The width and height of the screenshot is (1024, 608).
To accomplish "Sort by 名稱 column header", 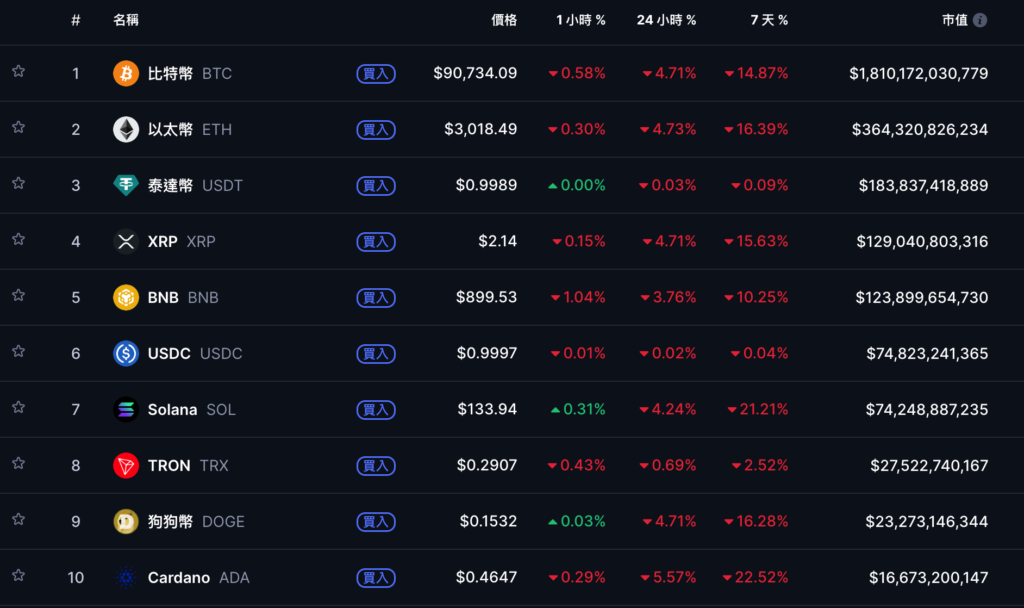I will click(126, 20).
